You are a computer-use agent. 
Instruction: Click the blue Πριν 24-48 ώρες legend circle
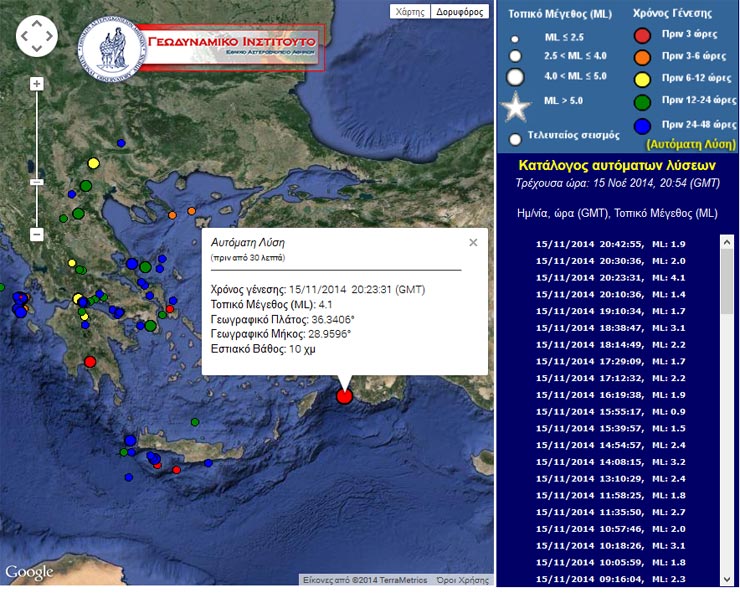pyautogui.click(x=642, y=126)
